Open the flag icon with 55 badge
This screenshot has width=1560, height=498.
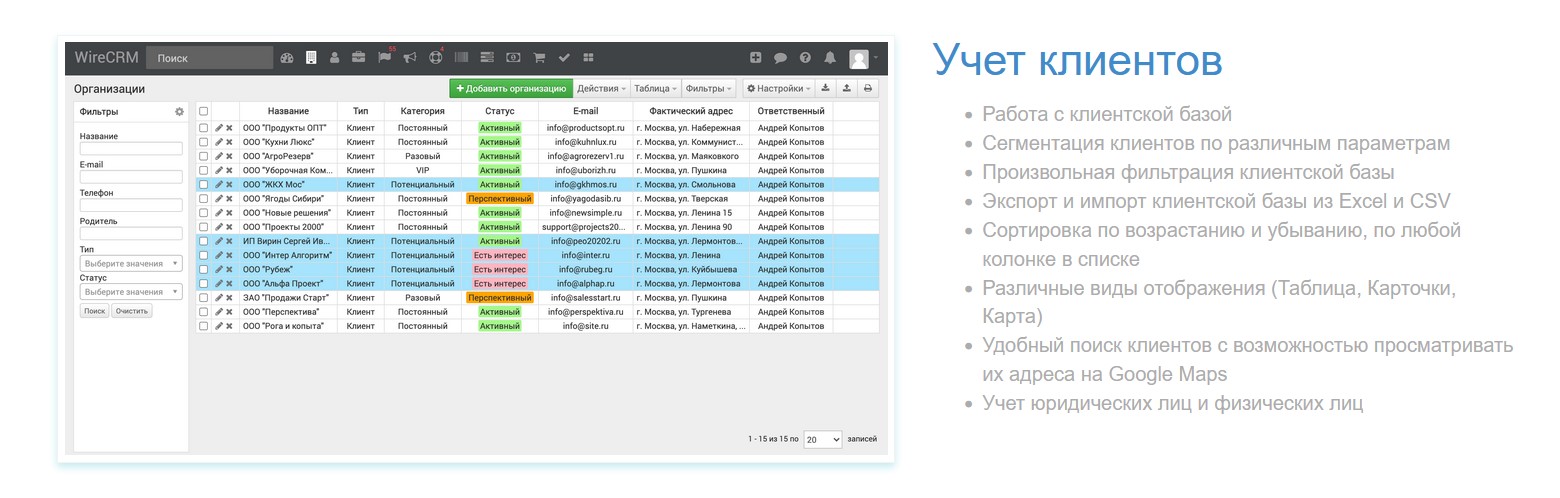(384, 58)
